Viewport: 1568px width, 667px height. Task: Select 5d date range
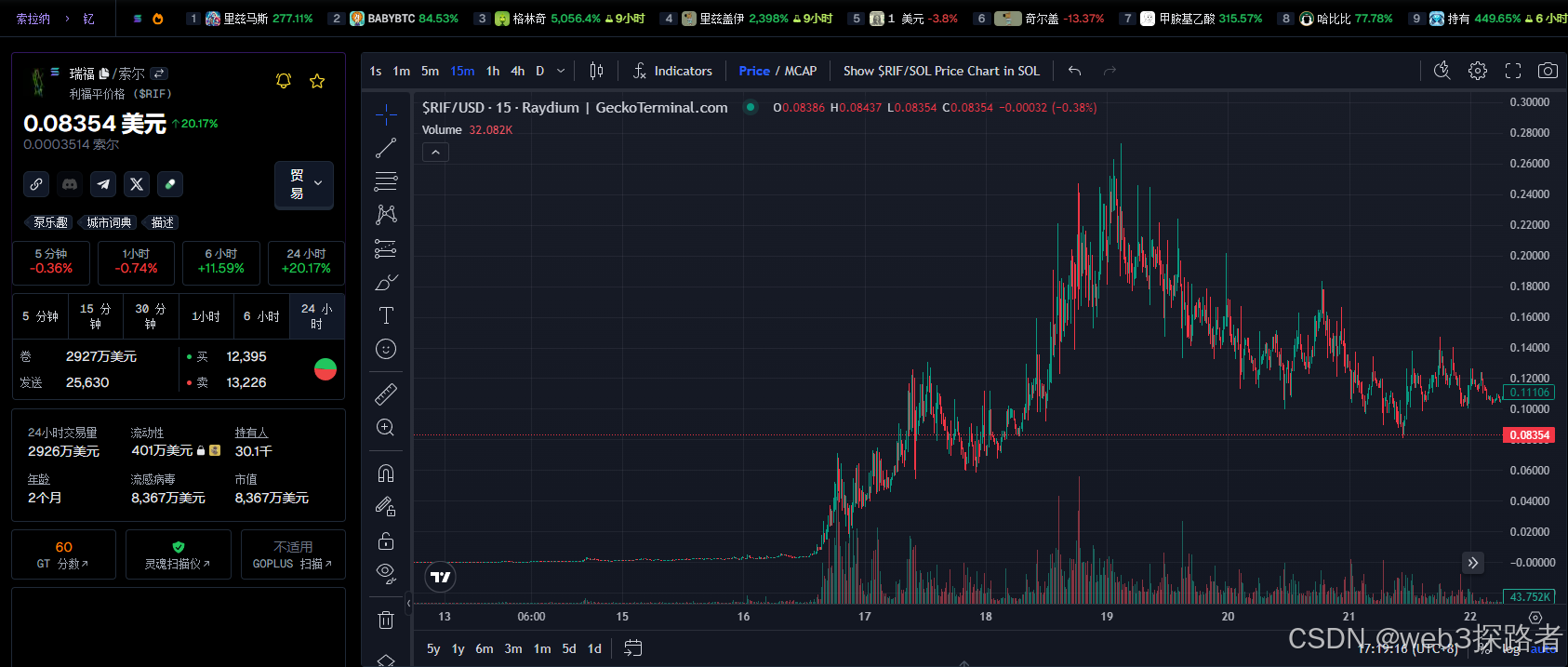pos(569,648)
